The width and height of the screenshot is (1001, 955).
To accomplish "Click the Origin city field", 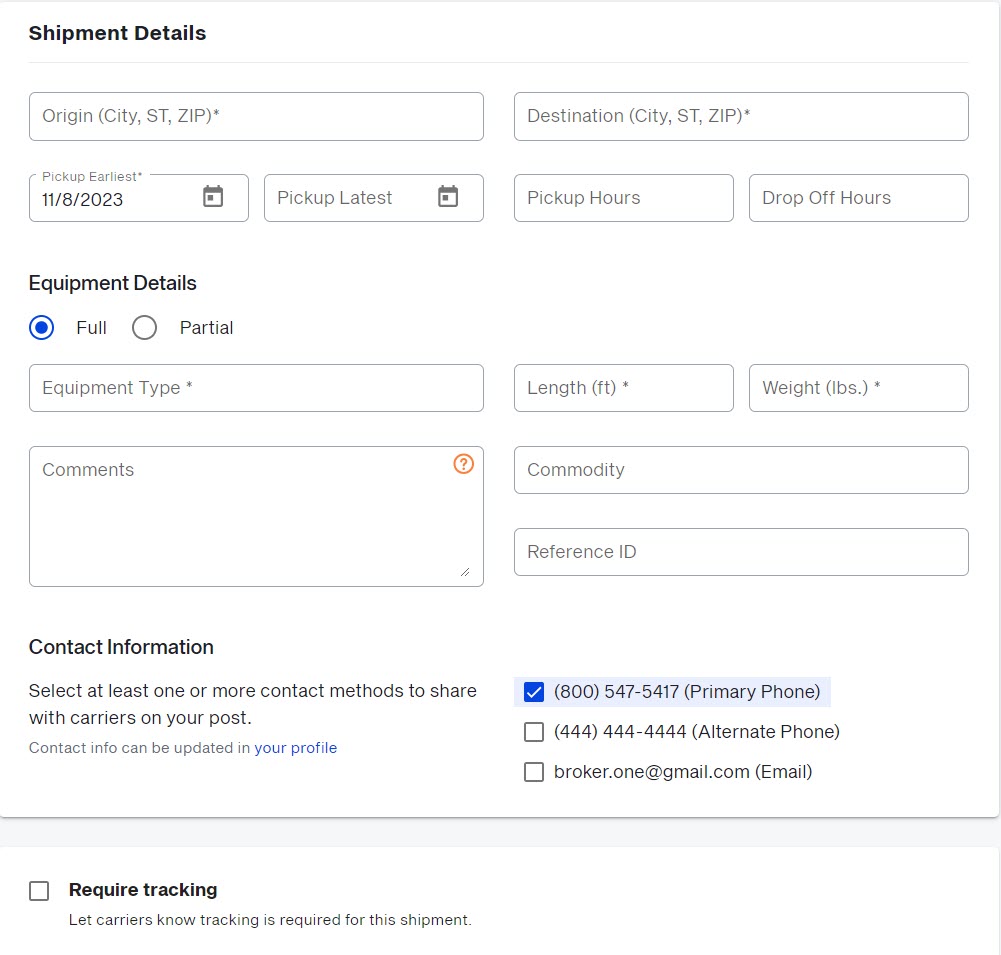I will [x=256, y=117].
